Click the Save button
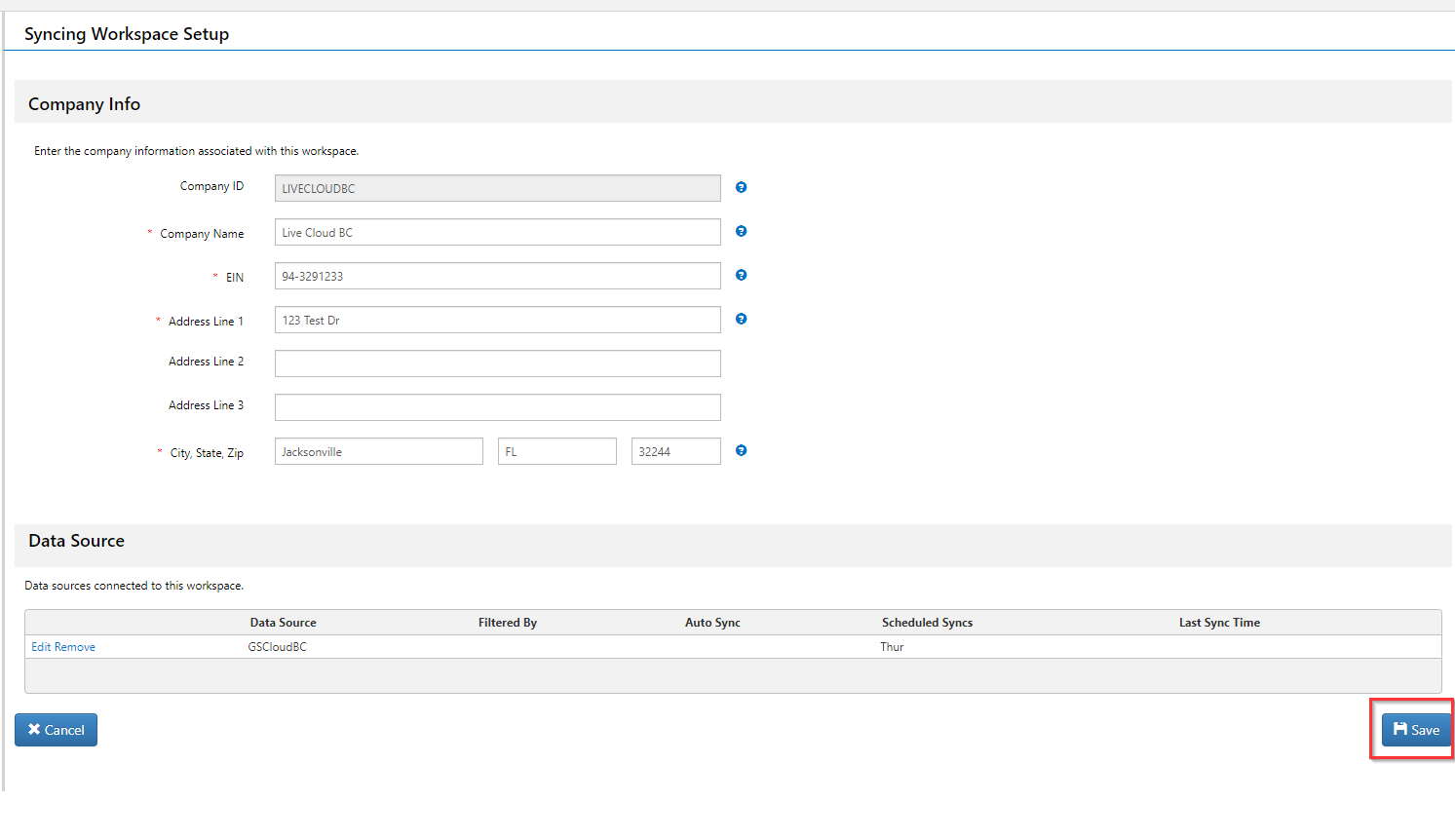 click(x=1416, y=730)
